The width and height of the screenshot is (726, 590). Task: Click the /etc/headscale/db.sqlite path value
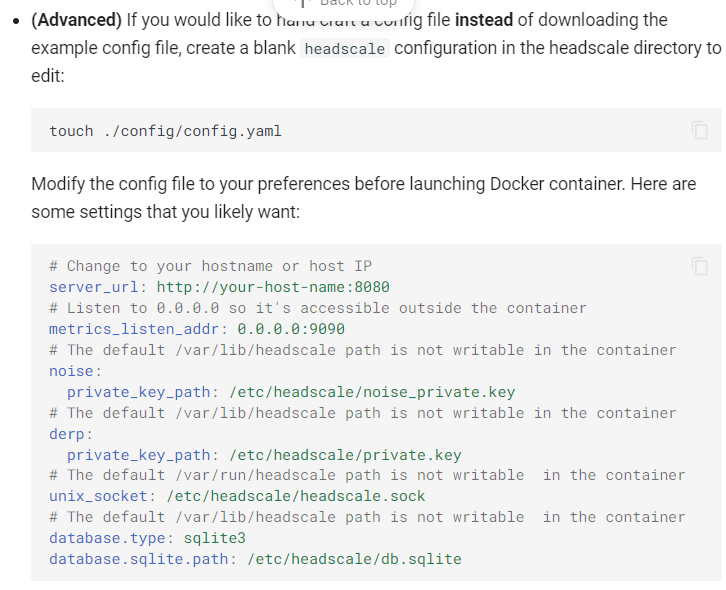pyautogui.click(x=355, y=559)
